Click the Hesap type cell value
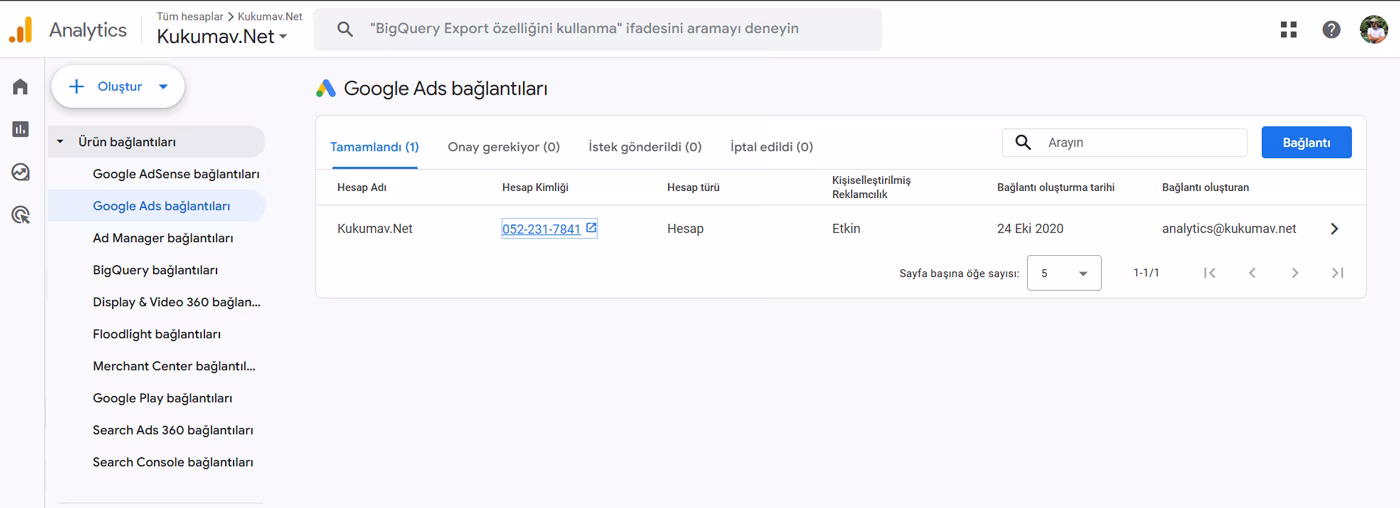 685,229
